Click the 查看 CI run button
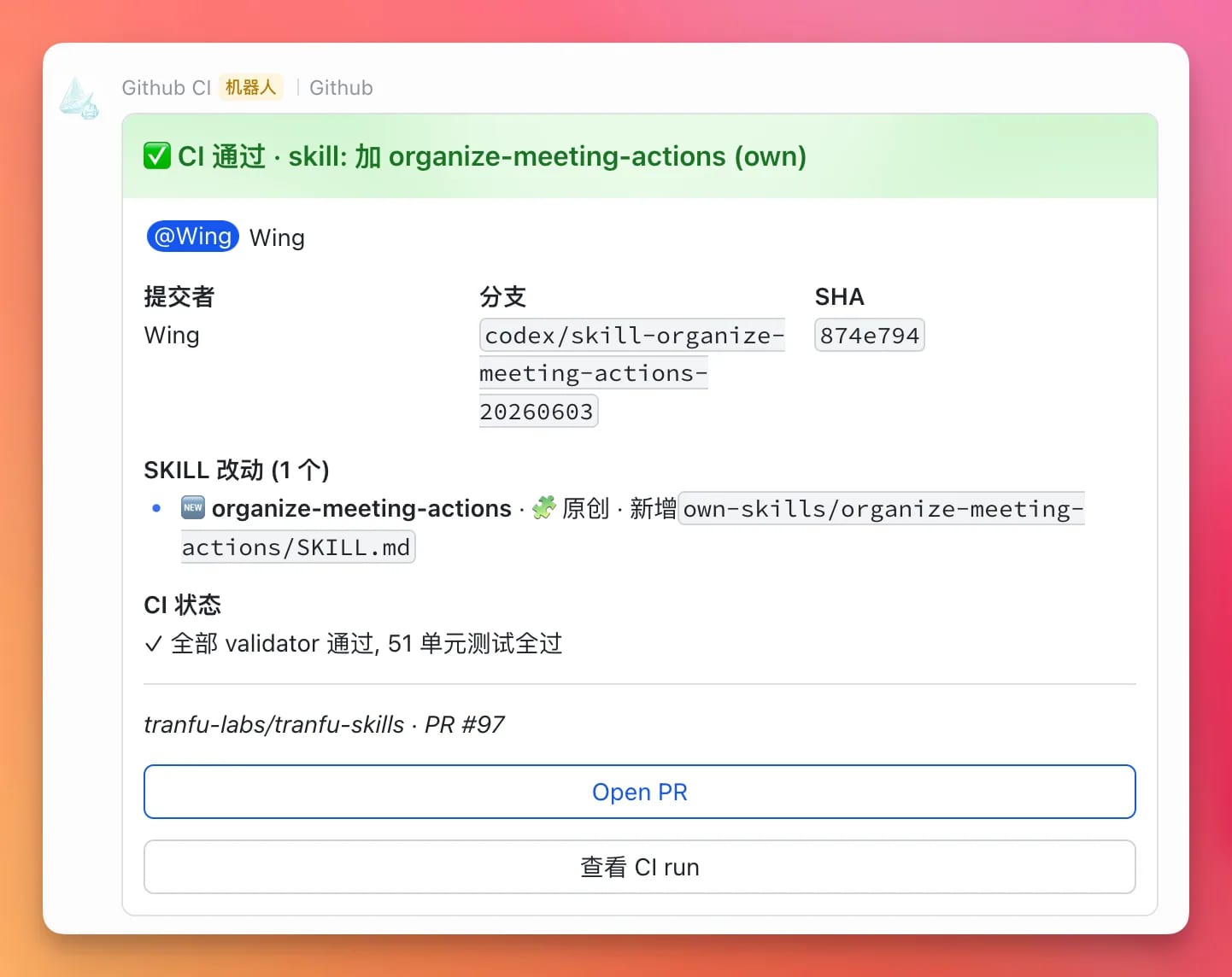Screen dimensions: 1232x977 pyautogui.click(x=640, y=867)
